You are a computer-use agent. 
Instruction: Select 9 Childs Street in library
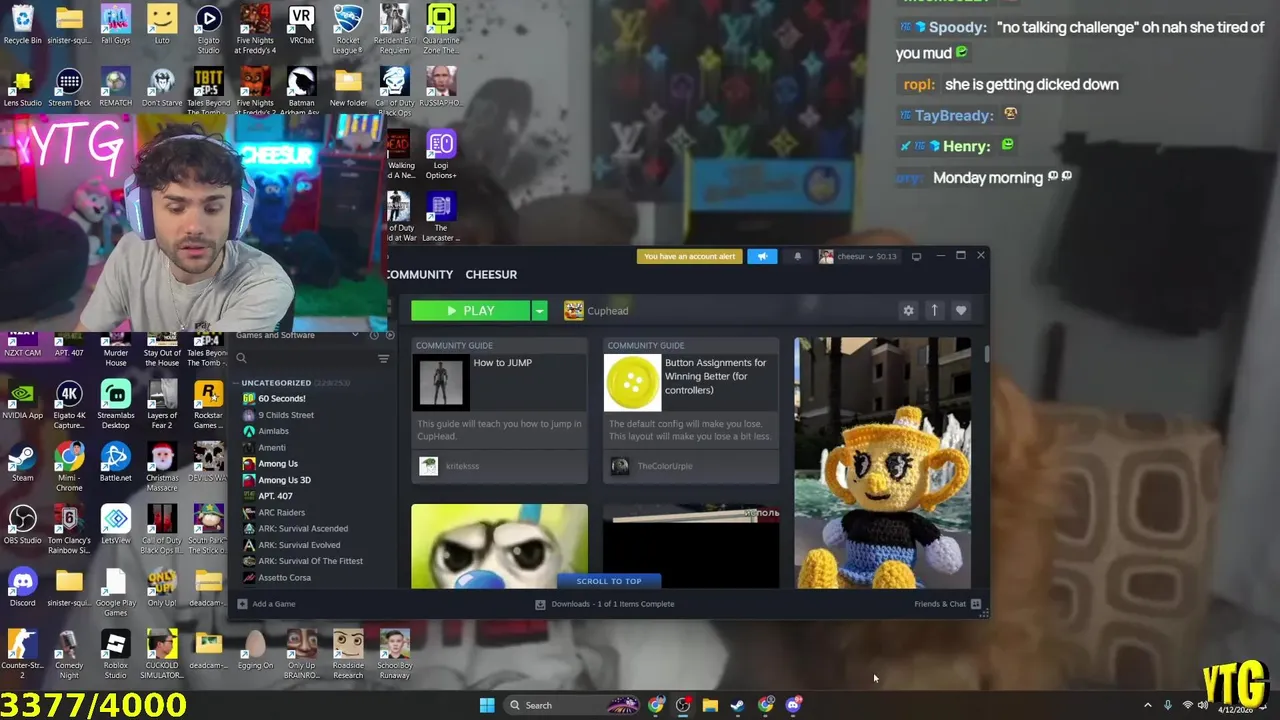pyautogui.click(x=286, y=415)
